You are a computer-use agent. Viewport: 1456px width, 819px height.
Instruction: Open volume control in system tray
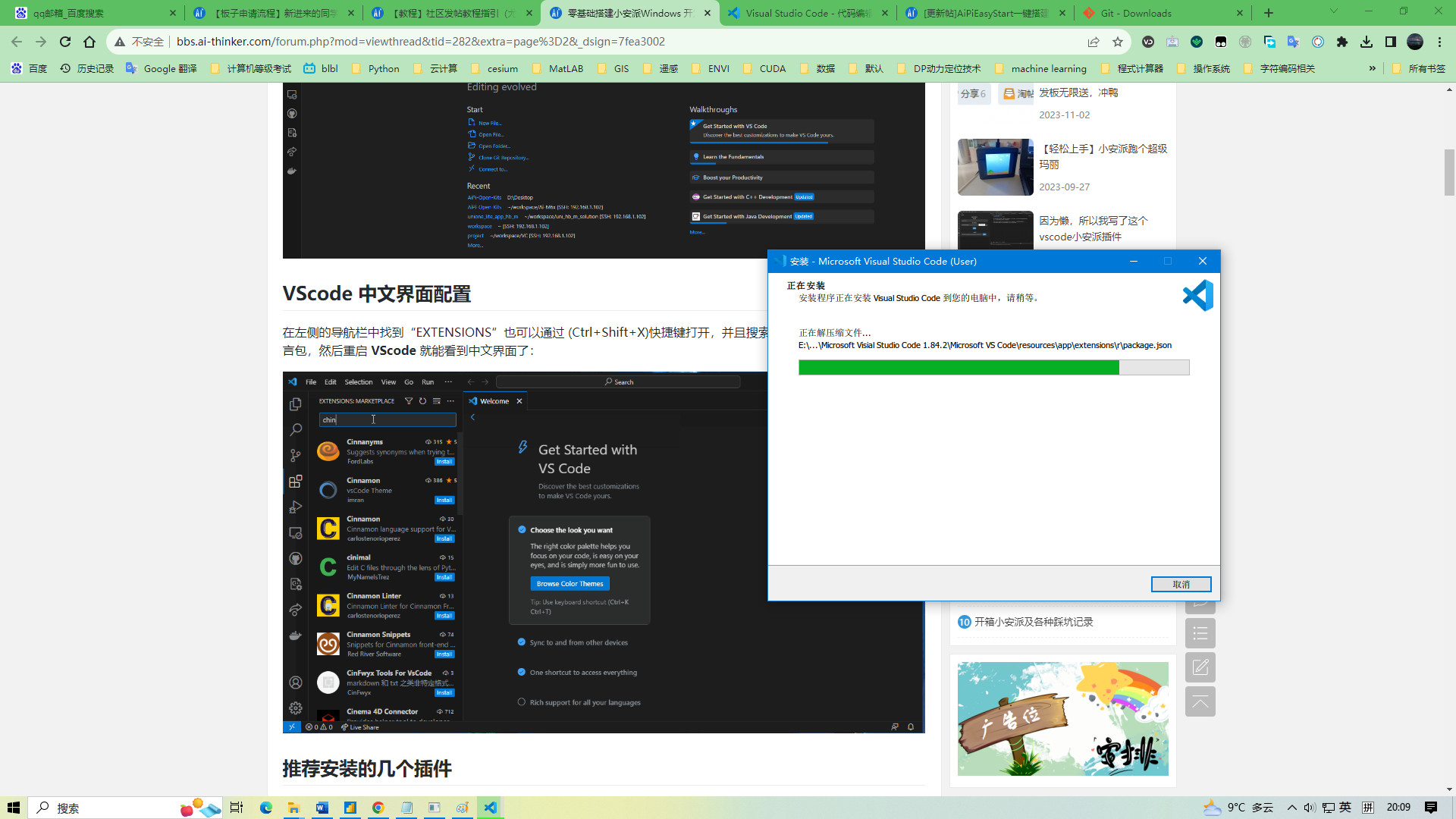[x=1310, y=808]
